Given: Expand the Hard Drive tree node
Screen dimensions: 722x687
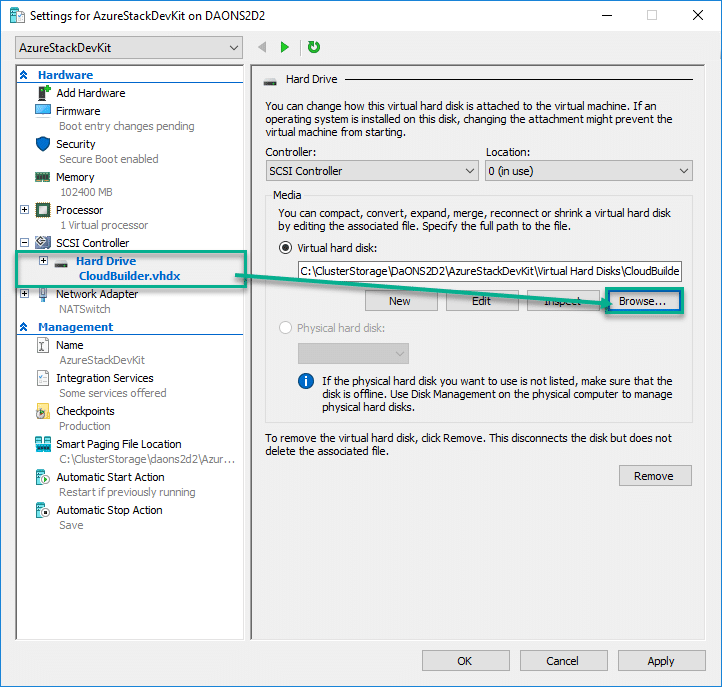Looking at the screenshot, I should click(x=43, y=261).
